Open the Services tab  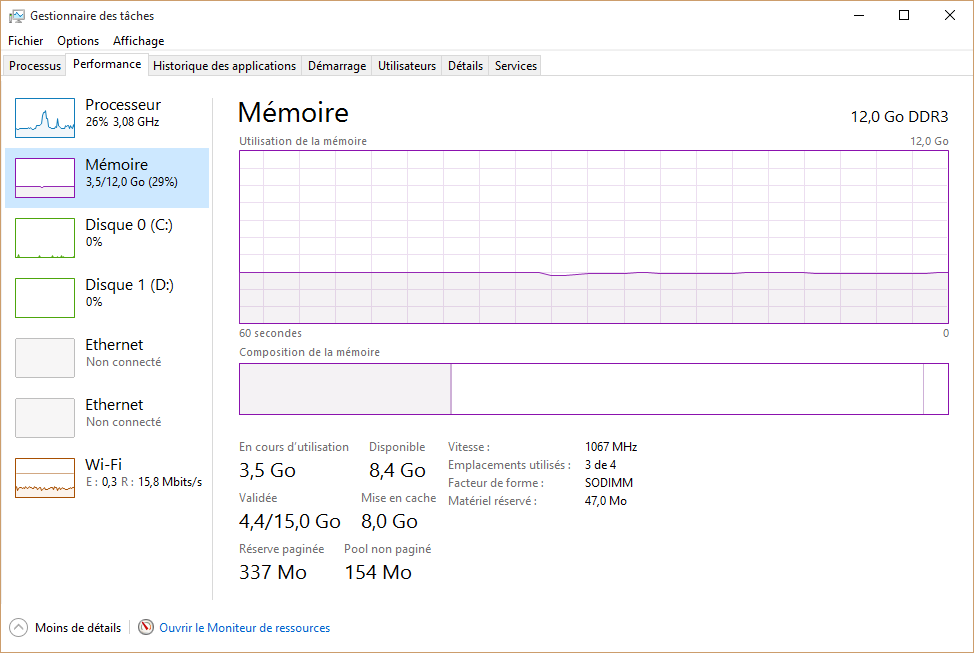pyautogui.click(x=516, y=66)
